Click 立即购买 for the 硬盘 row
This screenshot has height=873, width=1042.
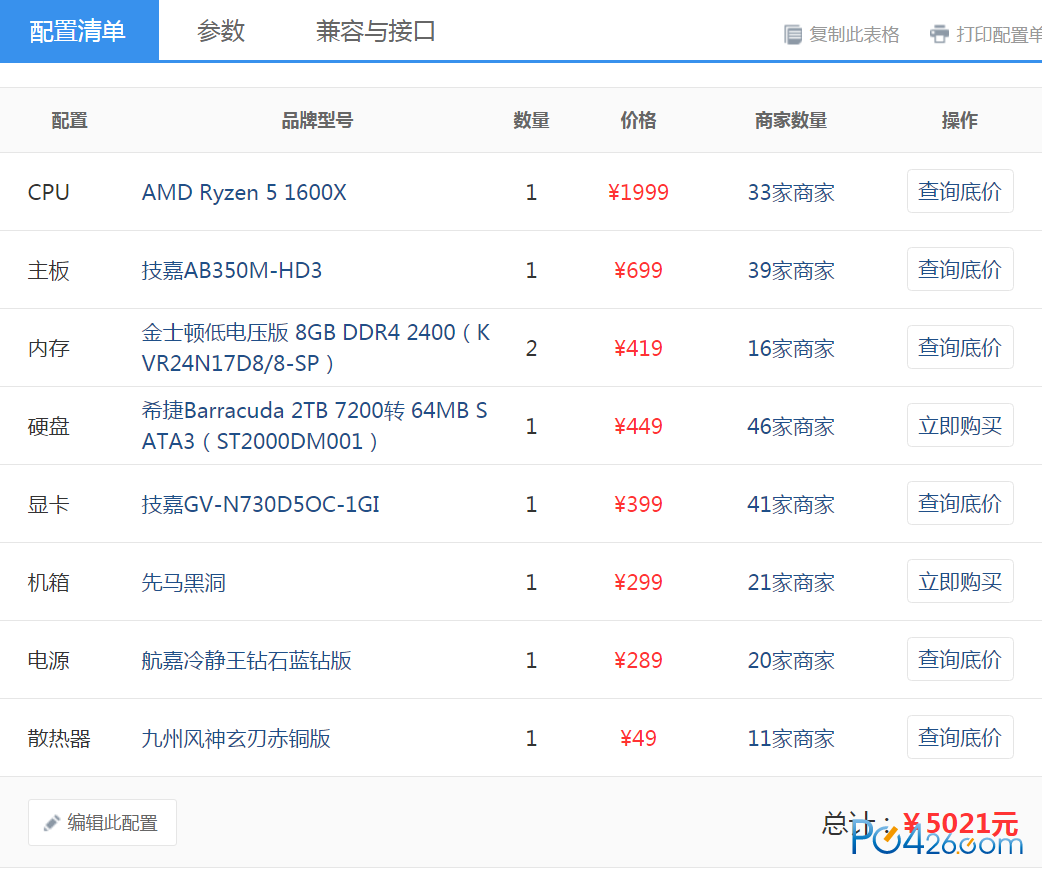tap(960, 425)
